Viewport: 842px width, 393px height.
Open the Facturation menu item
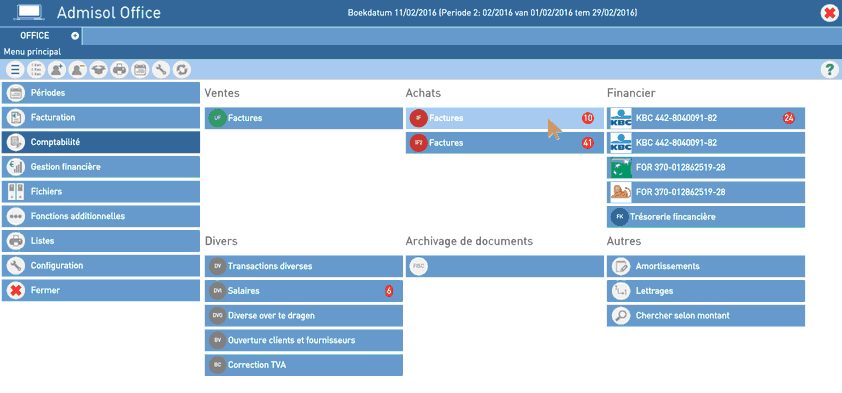101,118
